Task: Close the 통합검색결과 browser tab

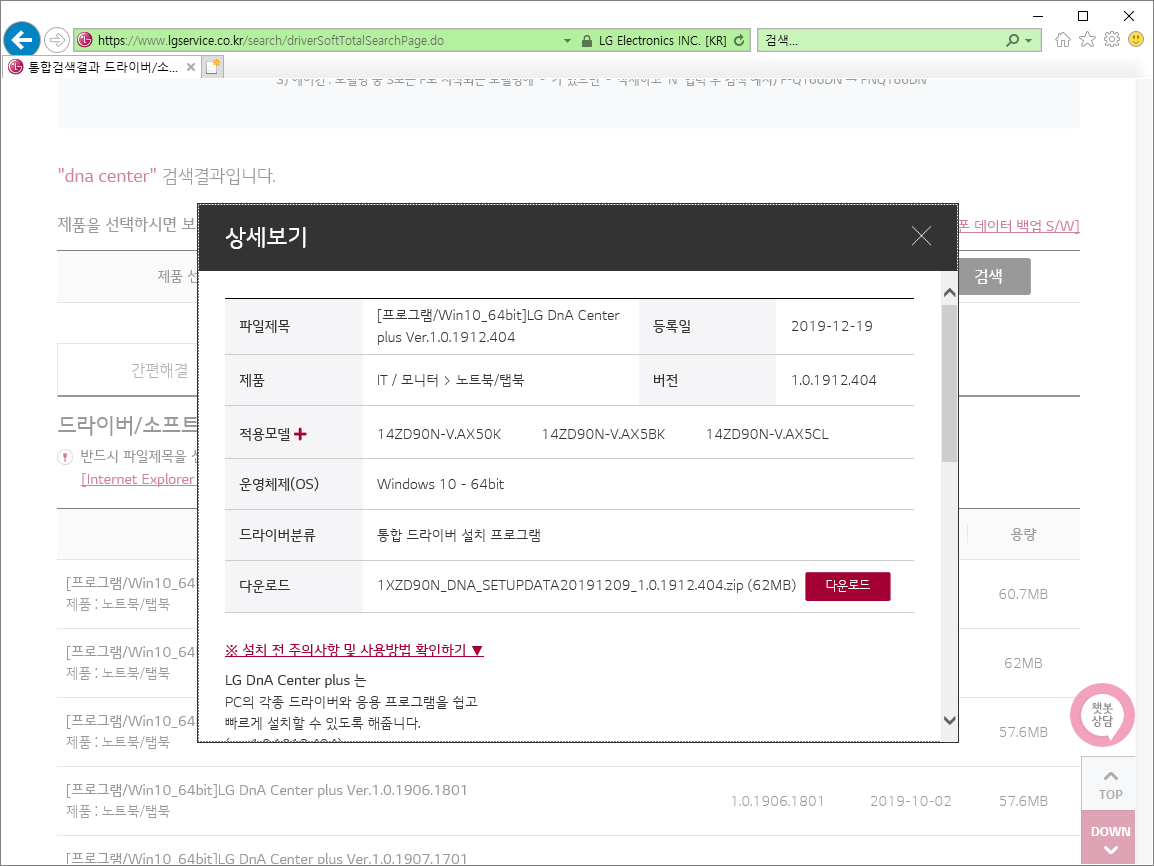Action: [x=191, y=67]
